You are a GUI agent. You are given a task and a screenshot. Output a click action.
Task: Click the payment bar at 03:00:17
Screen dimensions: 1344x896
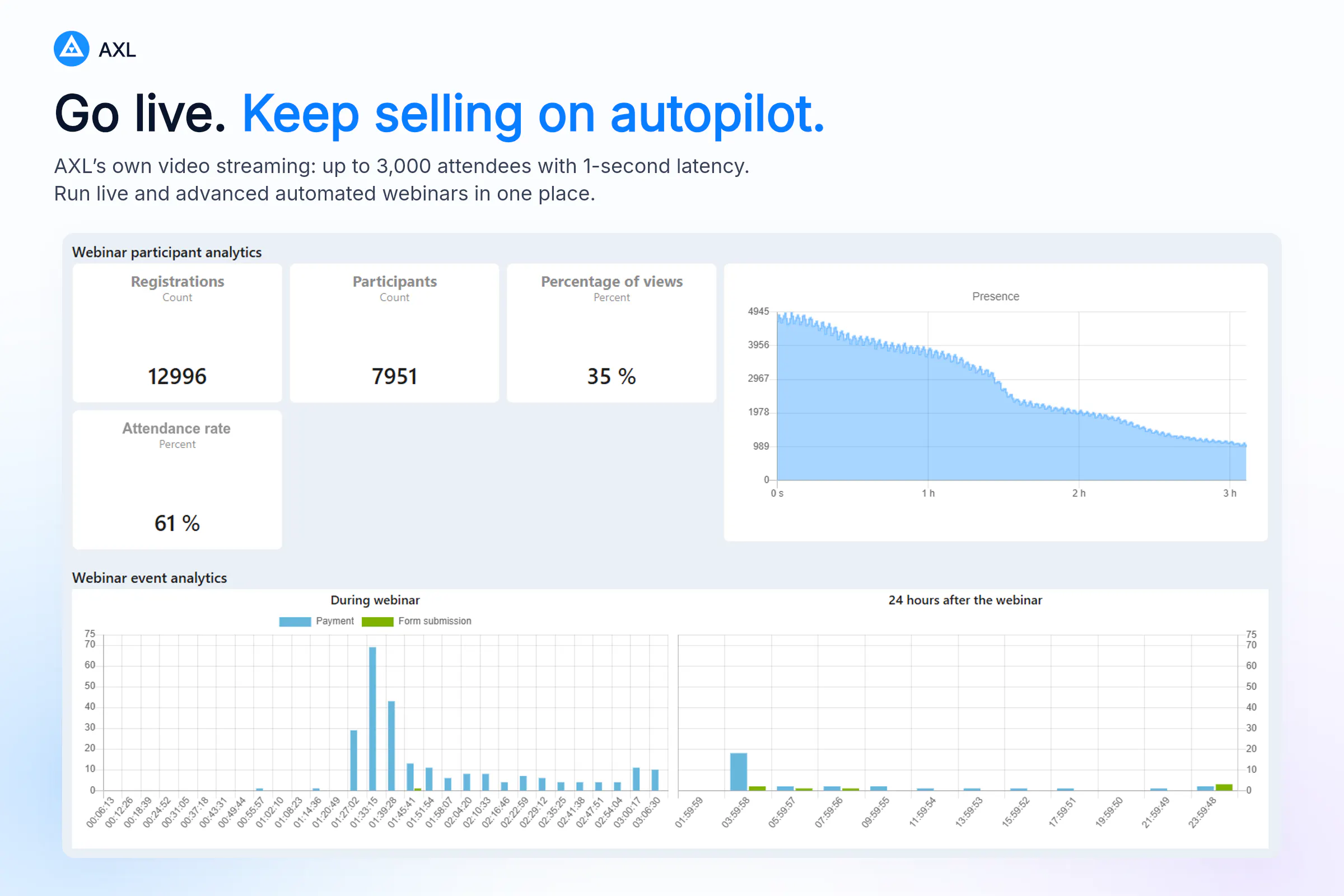(x=636, y=779)
